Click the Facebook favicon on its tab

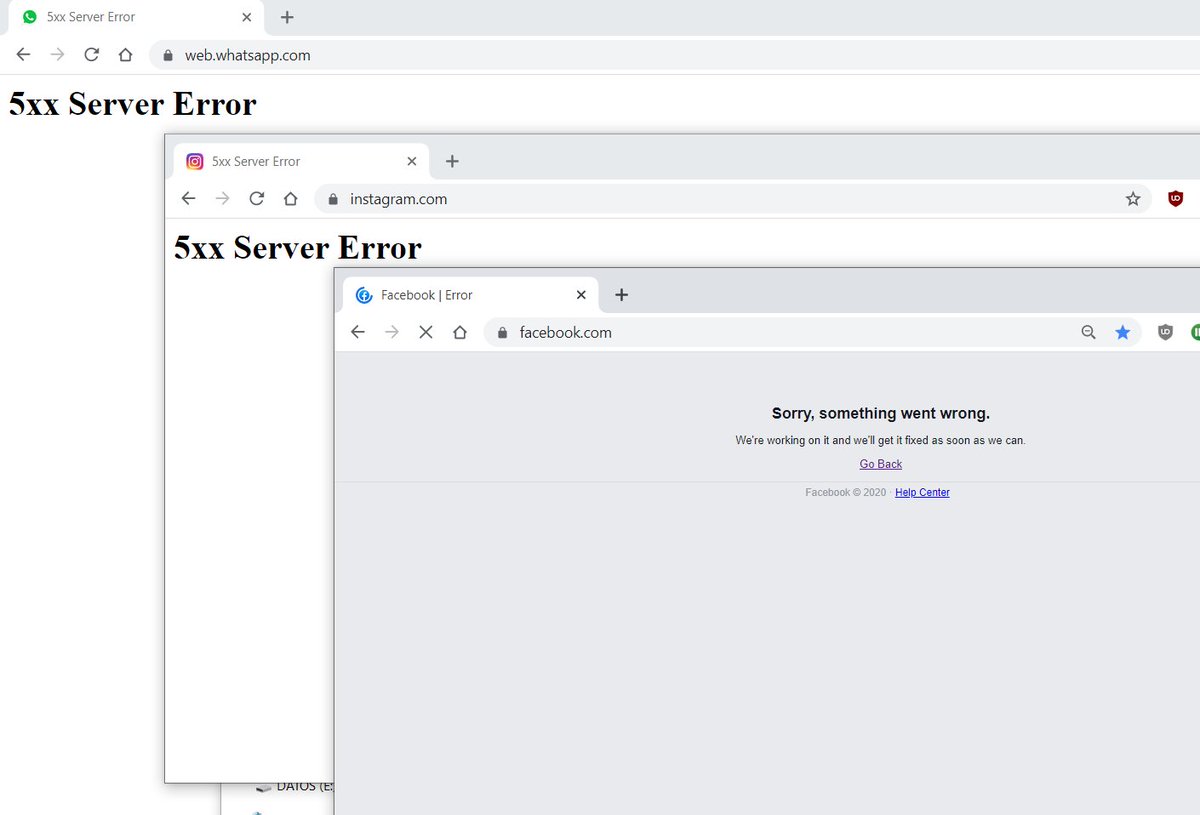(x=364, y=295)
